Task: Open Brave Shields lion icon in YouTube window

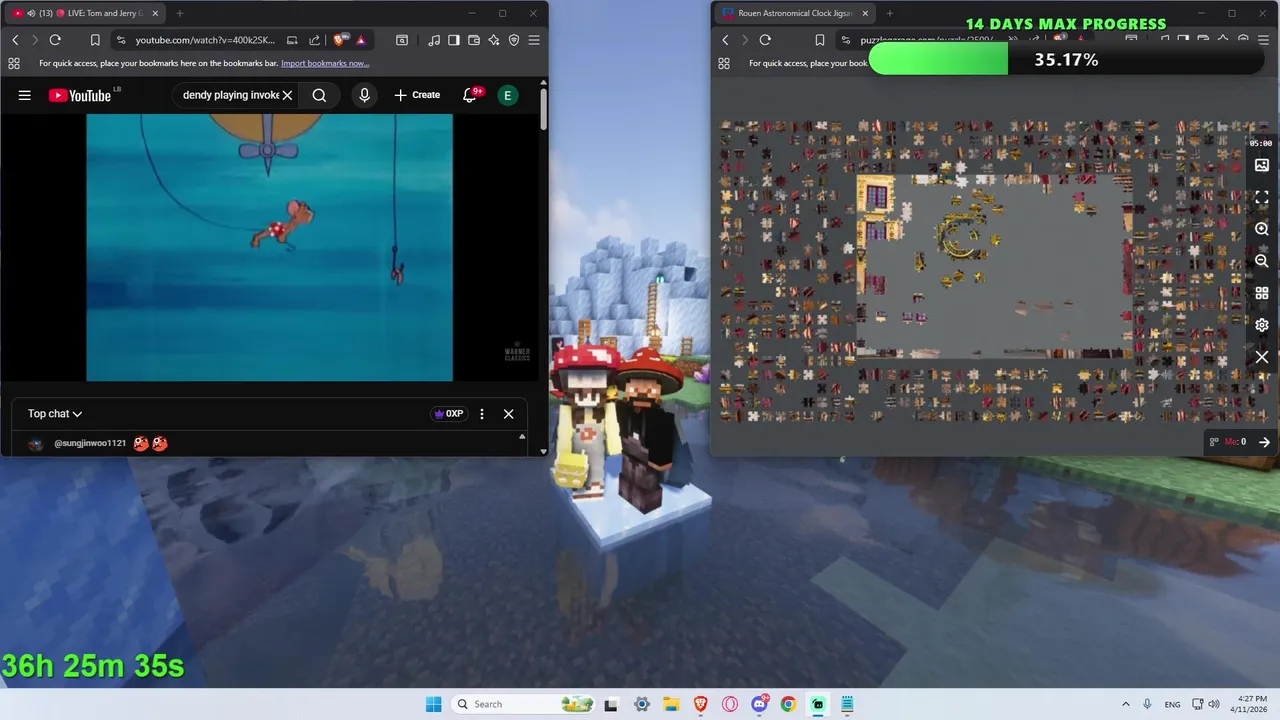Action: pos(340,40)
